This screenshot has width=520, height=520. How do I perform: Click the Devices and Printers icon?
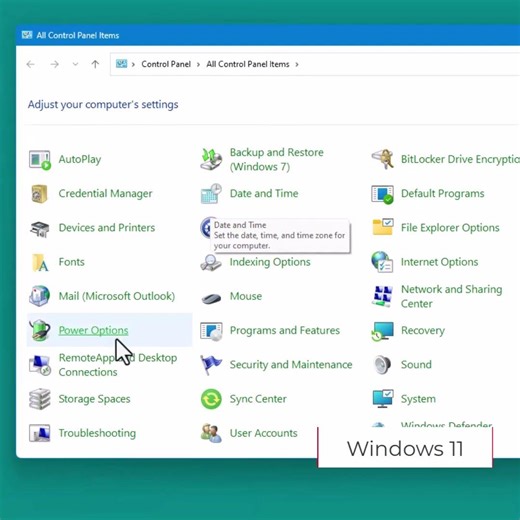pos(40,229)
